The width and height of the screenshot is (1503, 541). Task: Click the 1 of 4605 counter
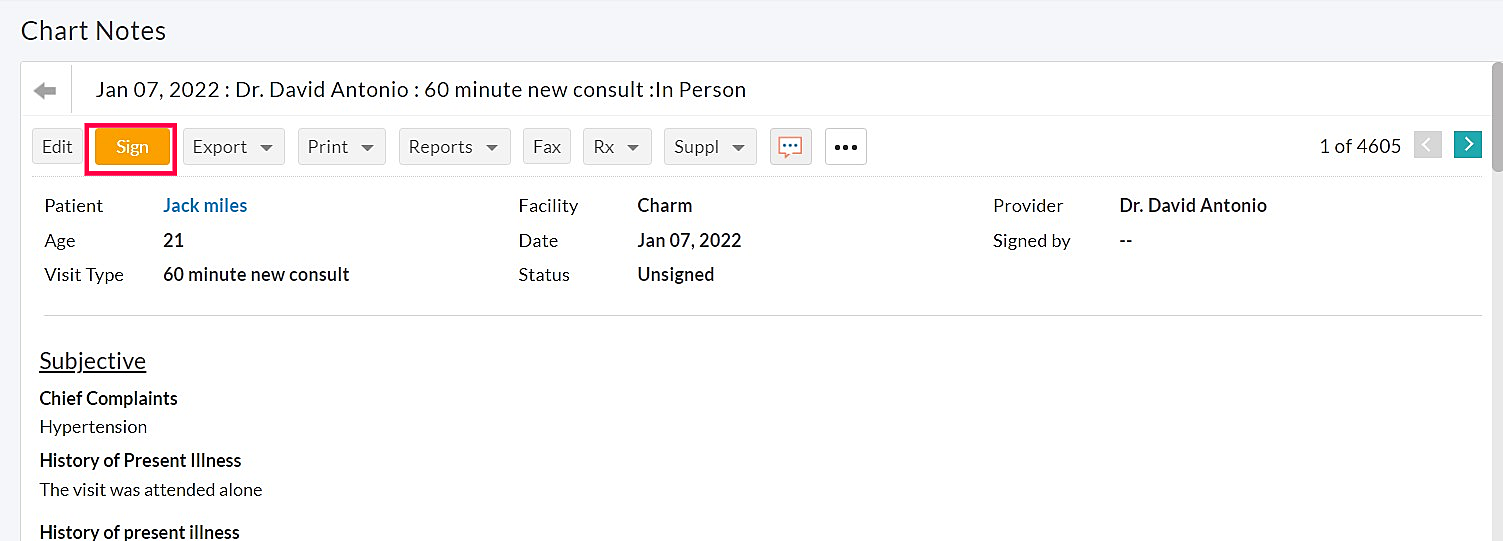pos(1359,146)
